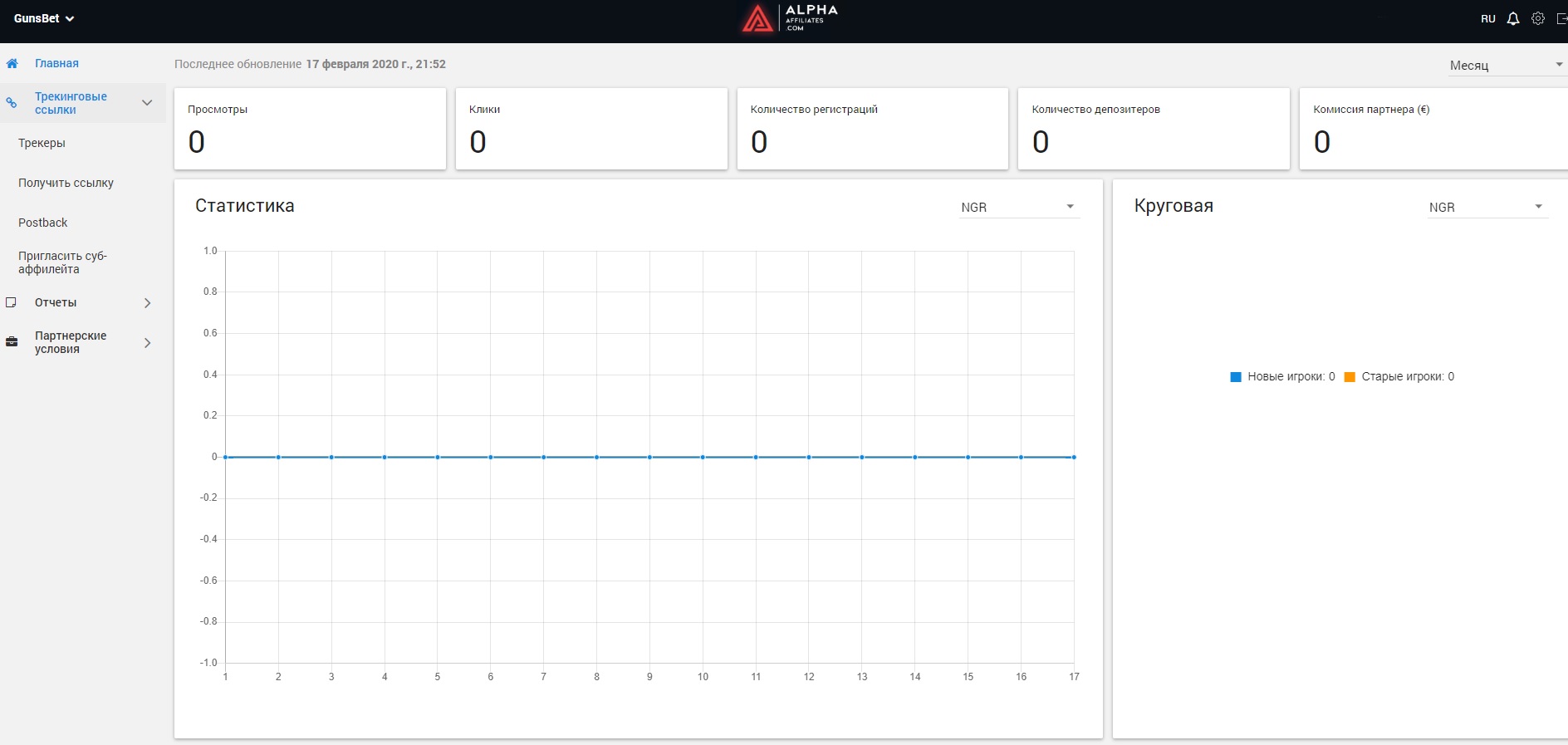
Task: Go to Получить ссылку page
Action: [x=66, y=183]
